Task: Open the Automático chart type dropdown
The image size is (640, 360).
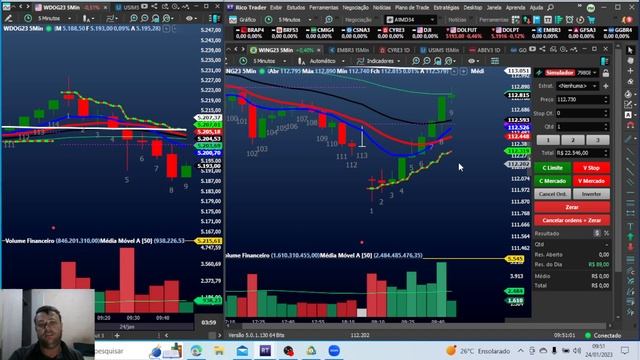Action: (x=343, y=61)
